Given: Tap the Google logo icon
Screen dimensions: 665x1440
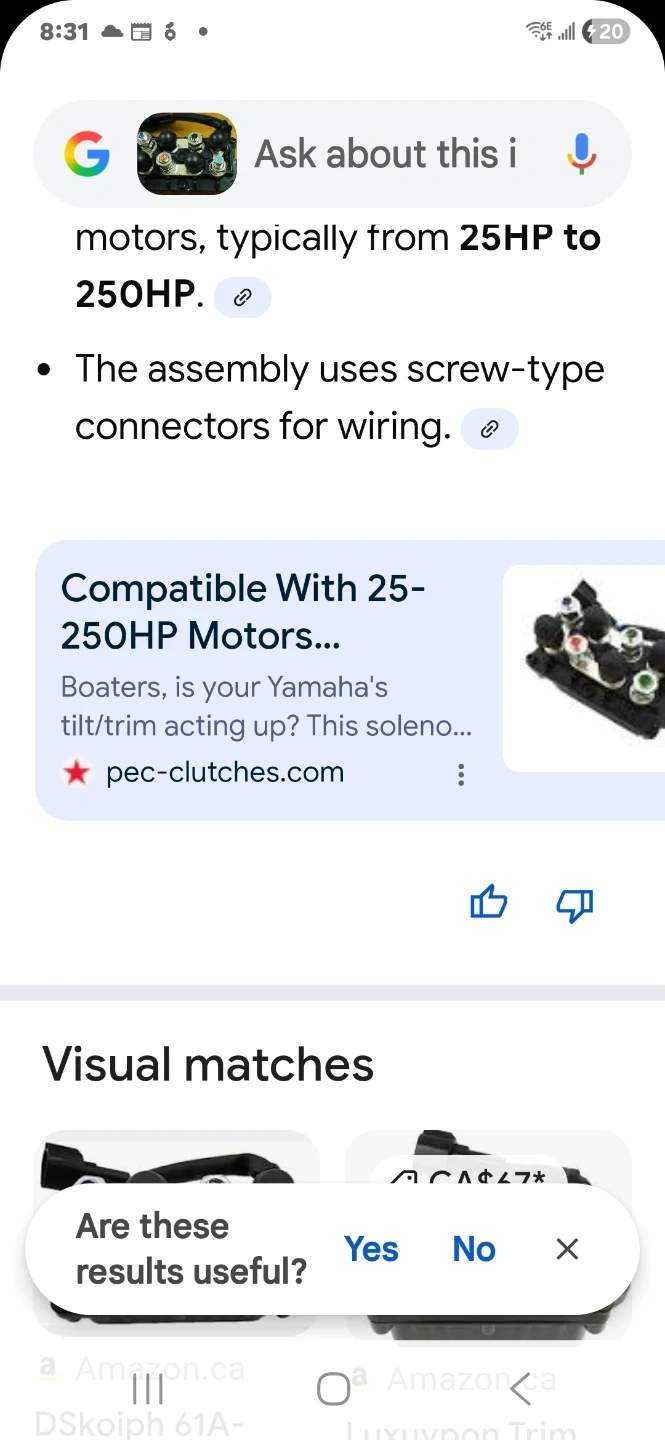Looking at the screenshot, I should (87, 154).
